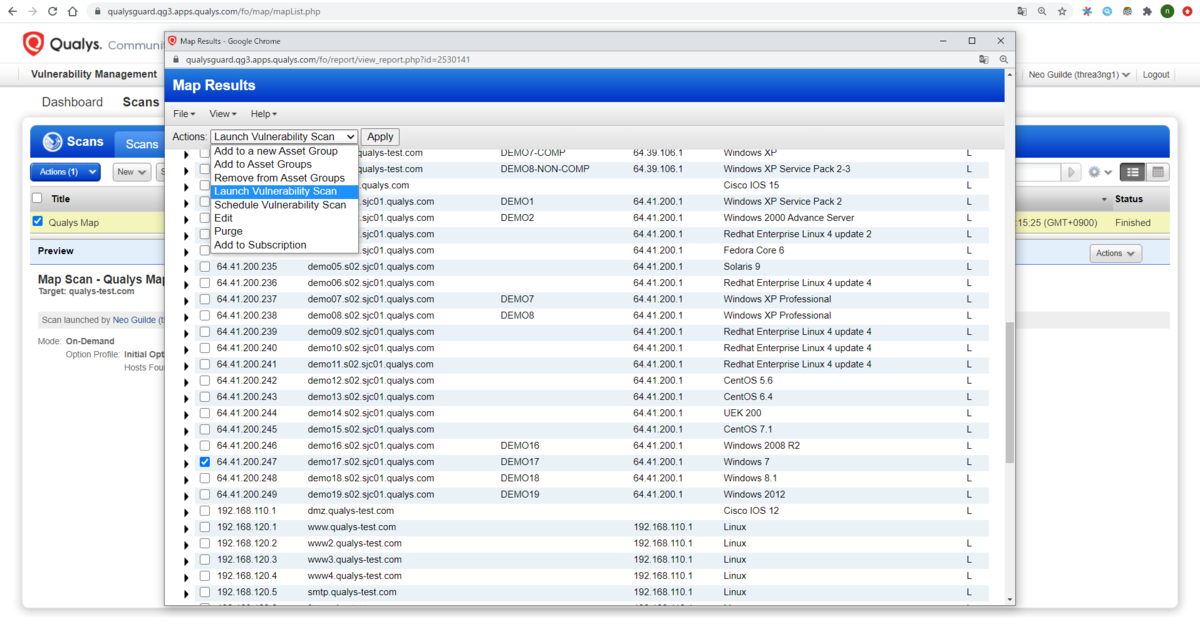
Task: Open the Dashboard tab in main window
Action: 72,102
